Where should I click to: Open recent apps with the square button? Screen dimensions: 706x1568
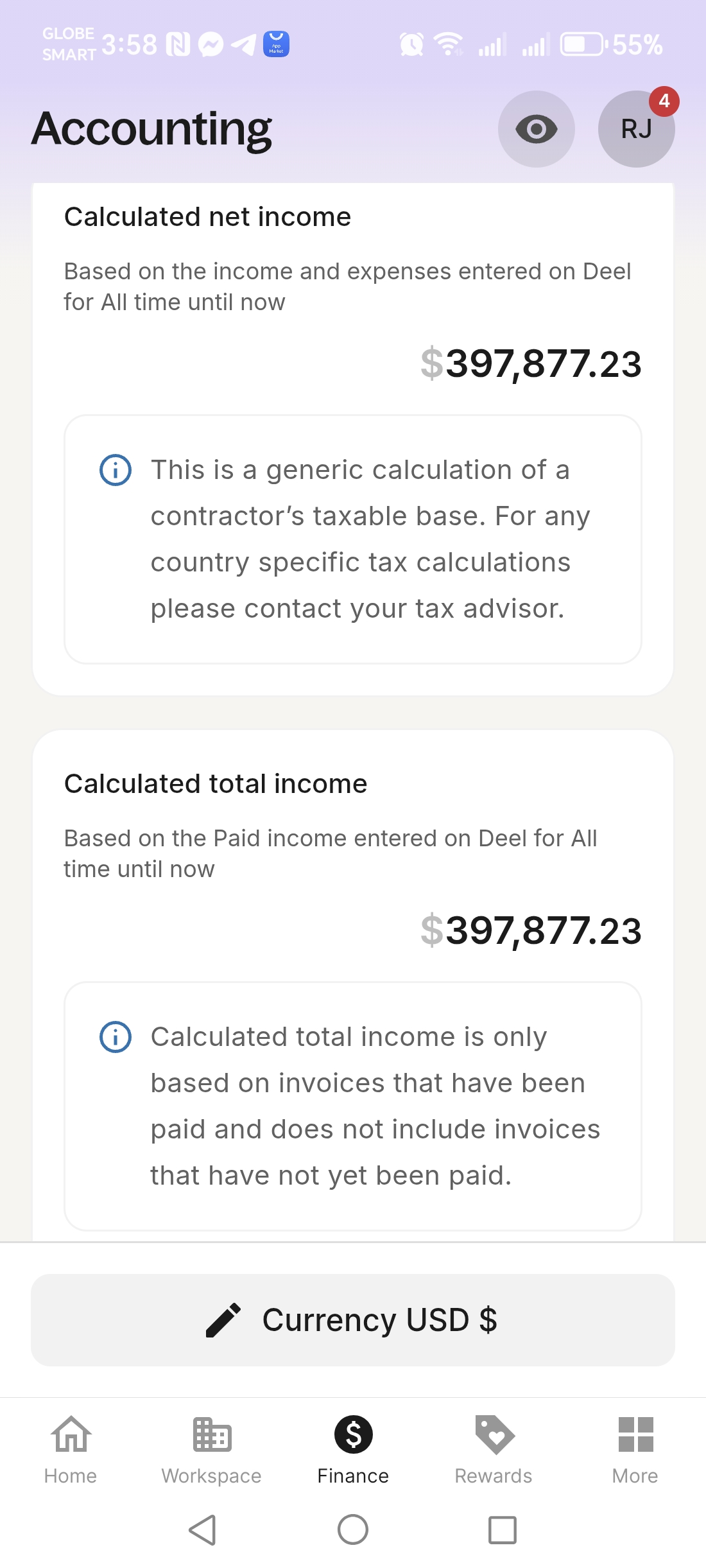click(x=503, y=1529)
